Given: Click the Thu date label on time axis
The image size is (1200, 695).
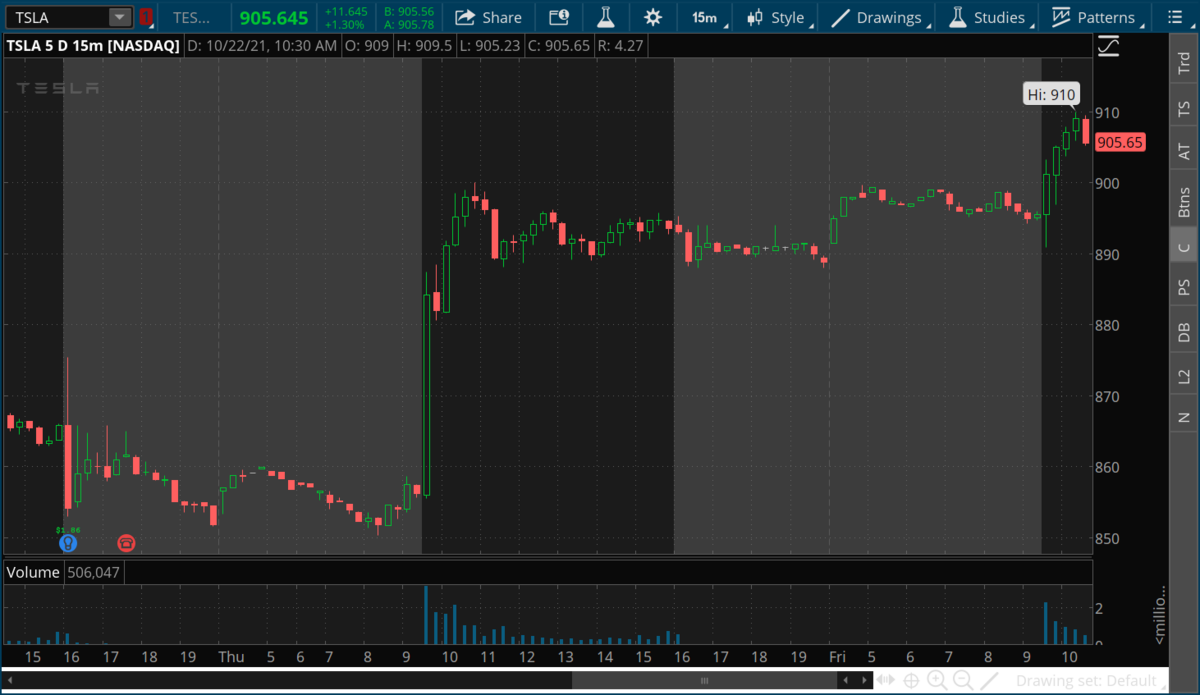Looking at the screenshot, I should pos(231,657).
